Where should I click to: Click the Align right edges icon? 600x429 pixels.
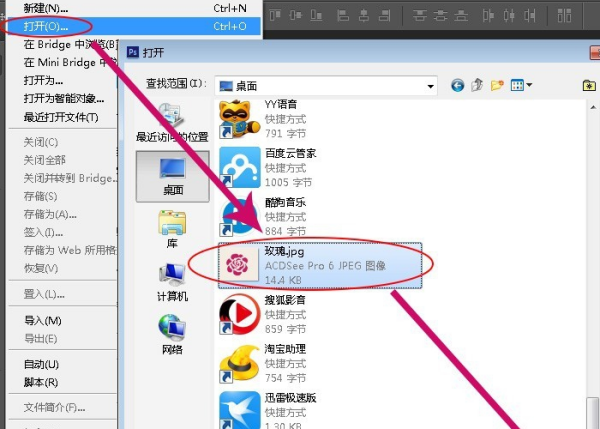coord(384,15)
